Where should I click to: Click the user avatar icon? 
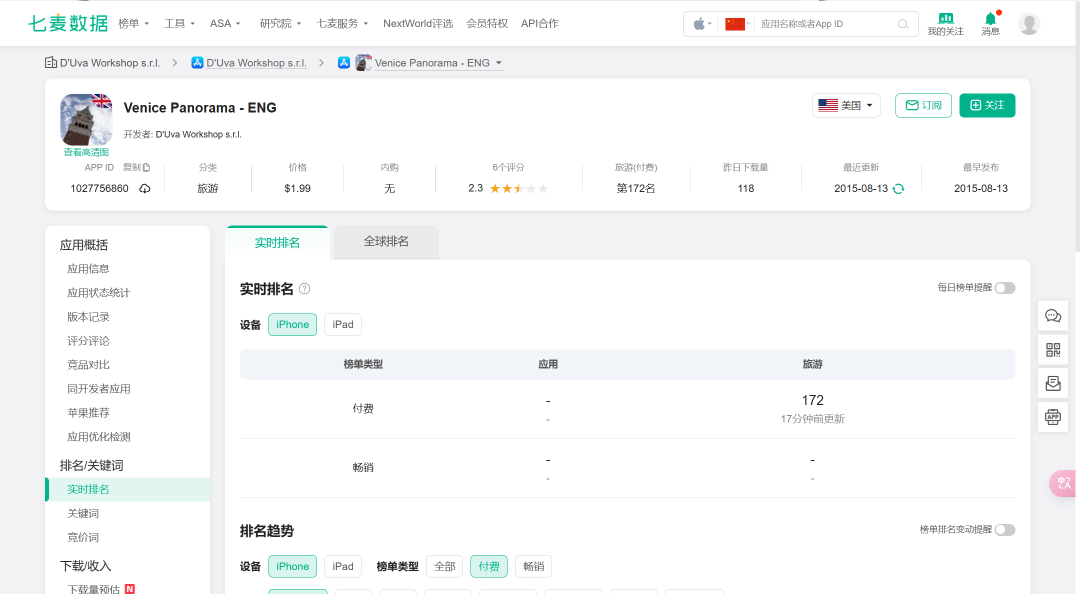tap(1029, 24)
